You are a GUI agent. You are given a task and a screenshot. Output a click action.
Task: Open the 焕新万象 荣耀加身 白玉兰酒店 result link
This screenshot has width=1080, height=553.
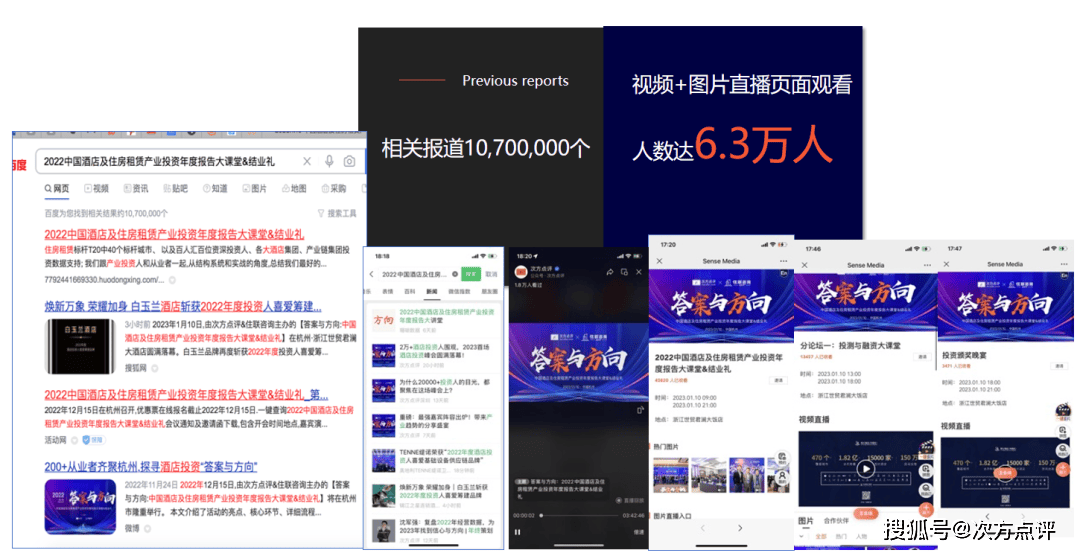click(x=183, y=306)
